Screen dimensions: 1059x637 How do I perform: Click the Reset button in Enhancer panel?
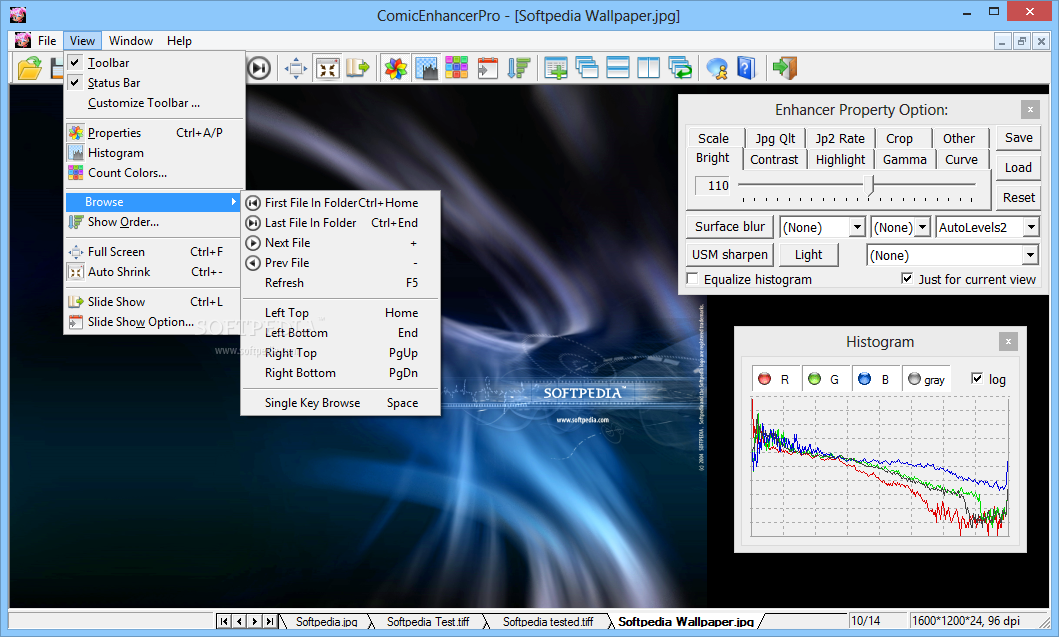pyautogui.click(x=1018, y=198)
